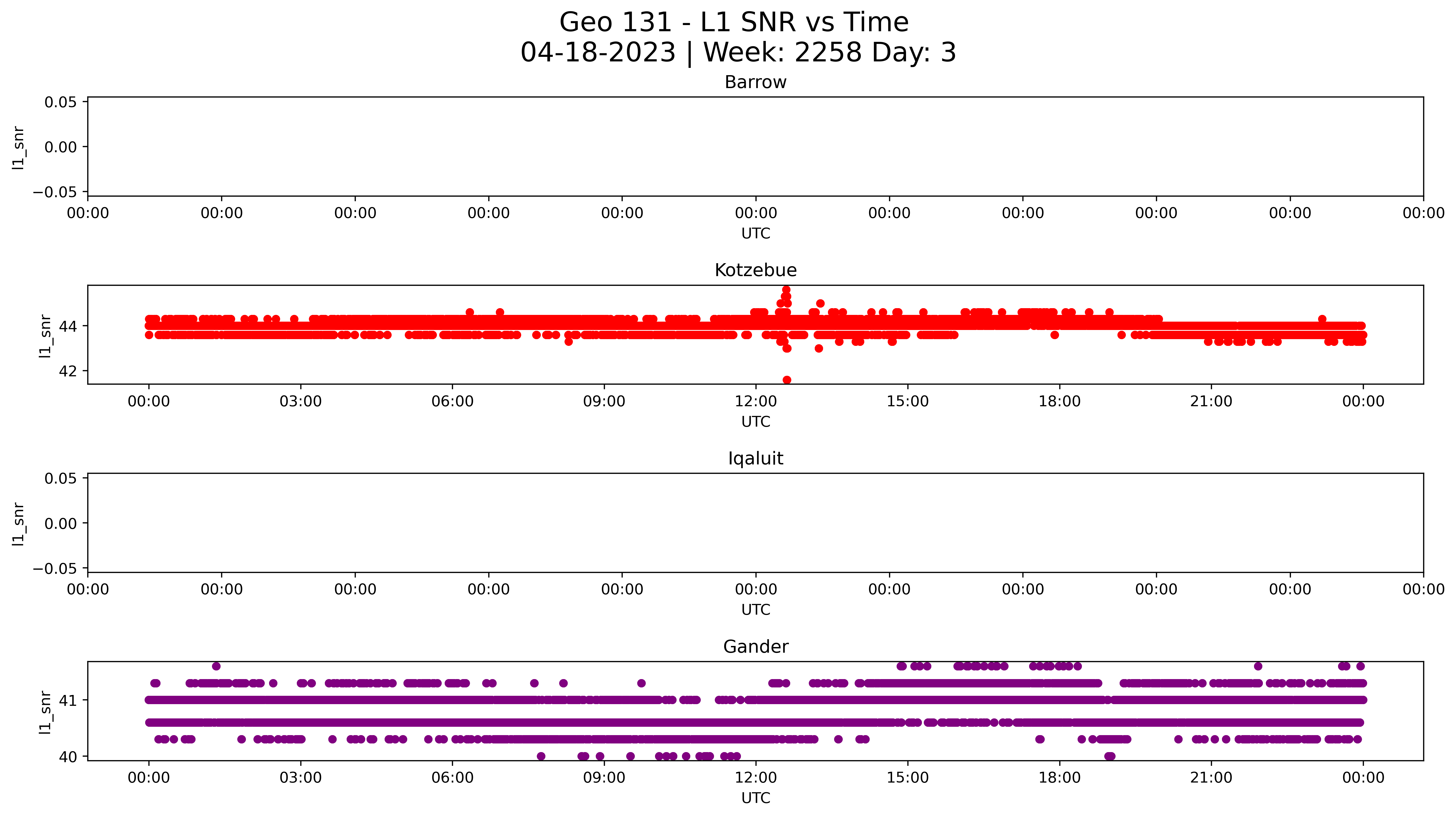Click the l1_snr axis label of Iqaluit plot
This screenshot has width=1456, height=817.
[18, 524]
